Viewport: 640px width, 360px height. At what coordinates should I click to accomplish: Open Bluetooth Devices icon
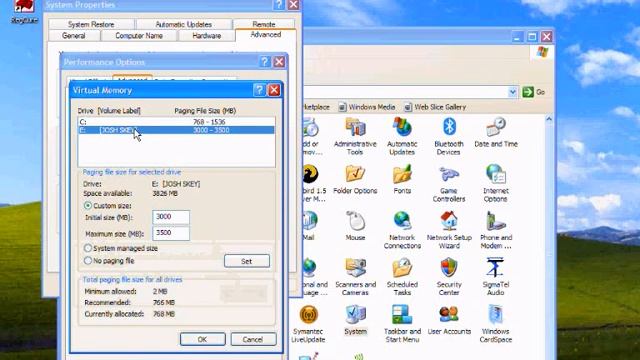pyautogui.click(x=449, y=127)
